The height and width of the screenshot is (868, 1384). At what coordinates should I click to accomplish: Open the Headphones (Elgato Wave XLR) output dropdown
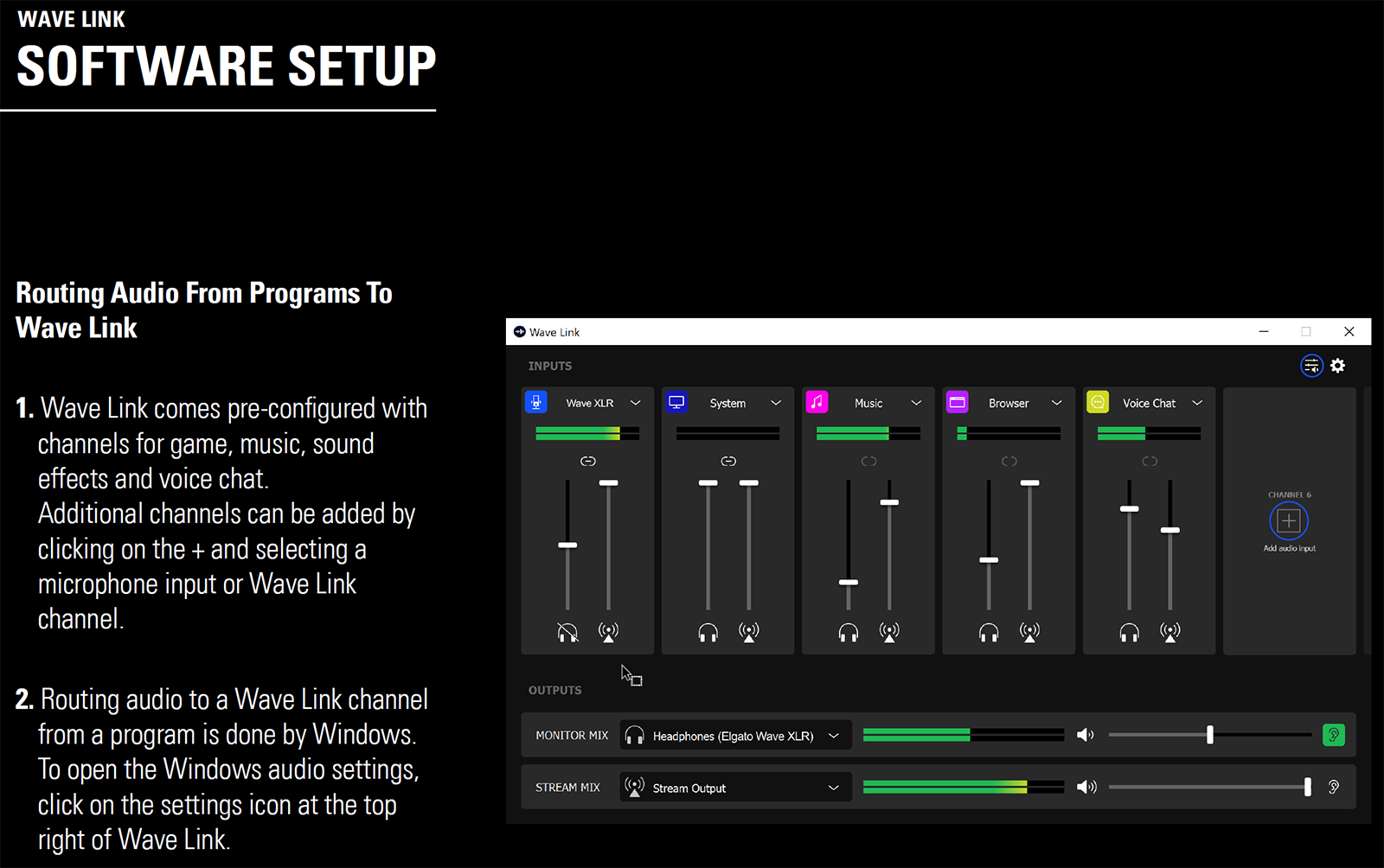click(736, 736)
